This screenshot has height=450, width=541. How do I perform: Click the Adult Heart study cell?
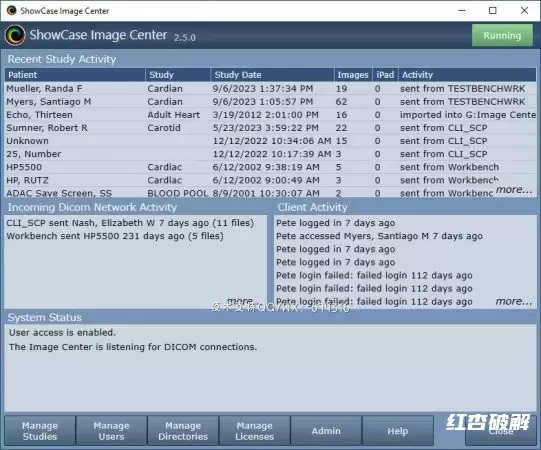coord(174,115)
